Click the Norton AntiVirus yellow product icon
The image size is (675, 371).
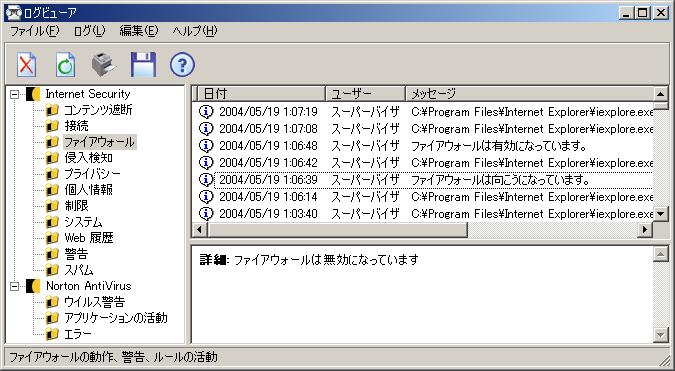tap(33, 286)
